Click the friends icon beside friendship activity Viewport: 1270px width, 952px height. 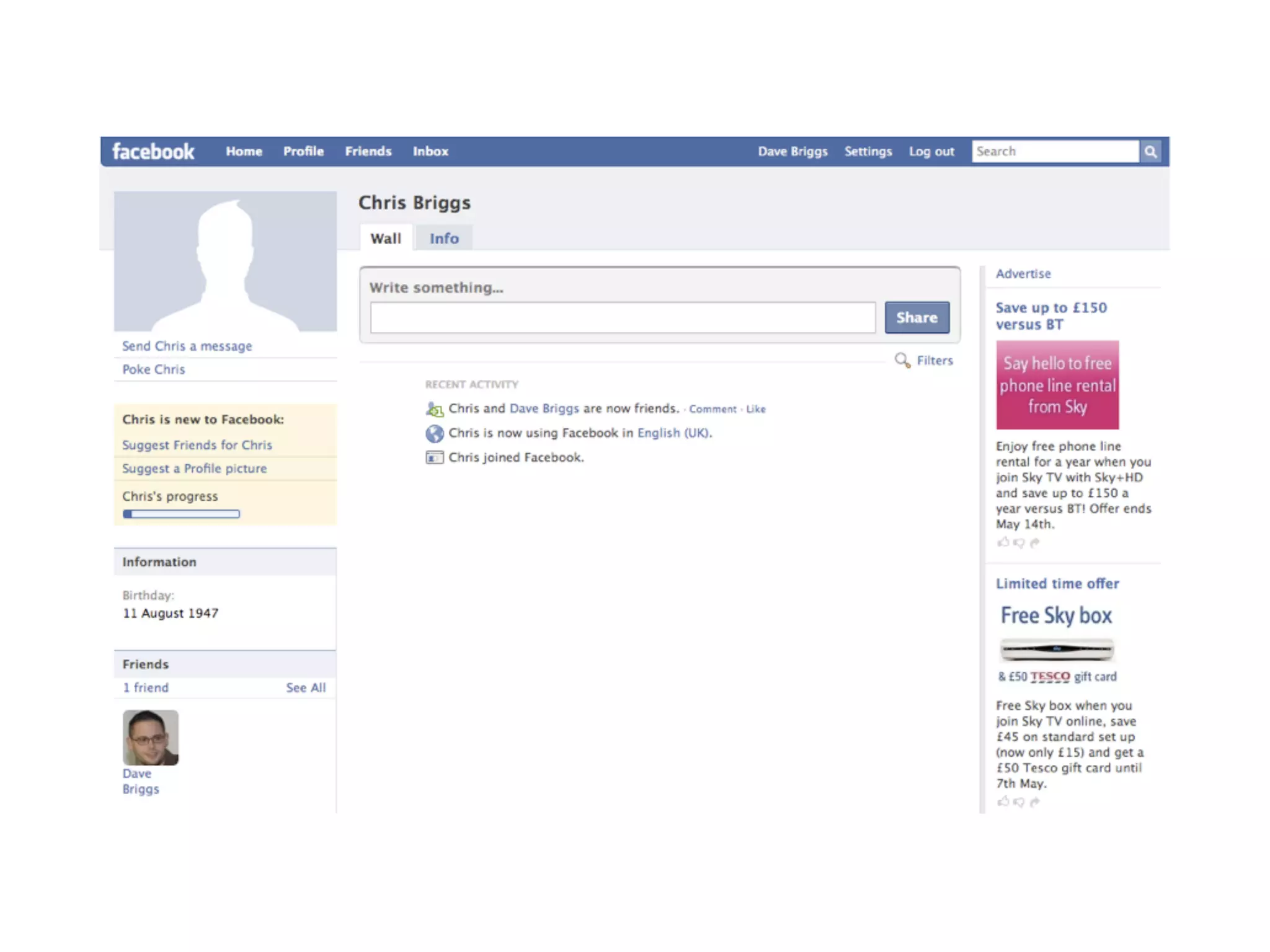(434, 409)
